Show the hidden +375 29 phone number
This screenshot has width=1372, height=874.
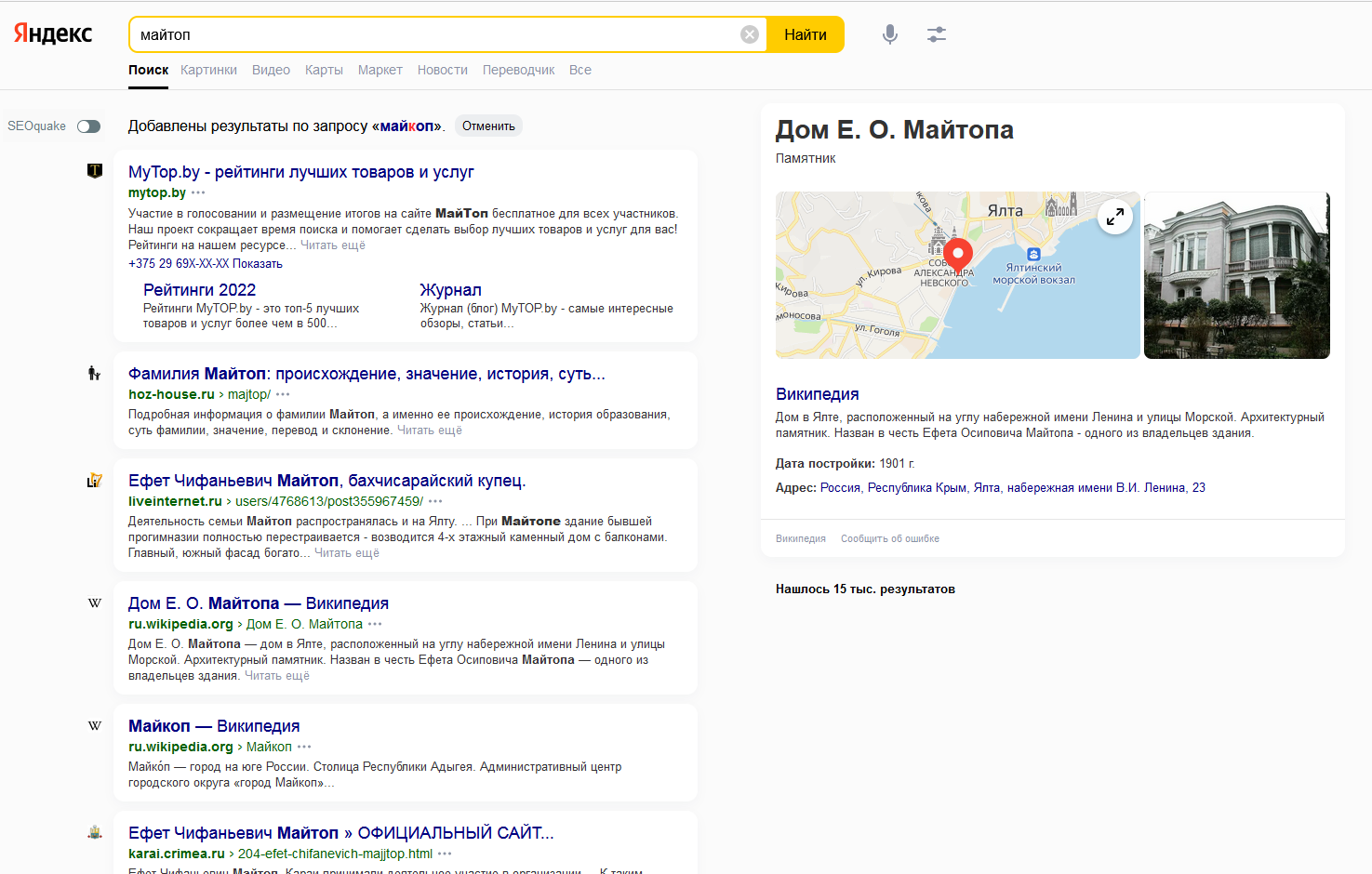(x=206, y=263)
